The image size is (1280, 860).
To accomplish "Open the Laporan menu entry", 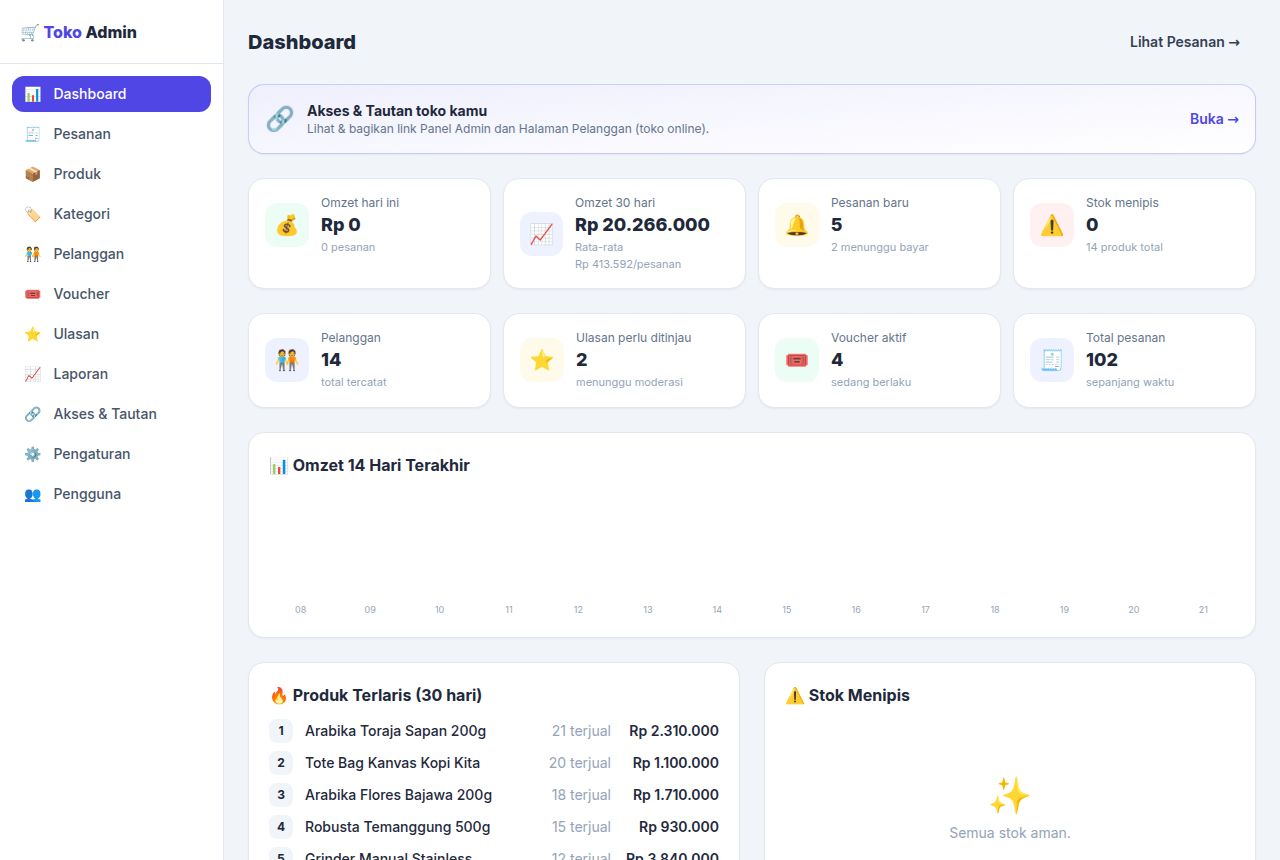I will [x=111, y=374].
